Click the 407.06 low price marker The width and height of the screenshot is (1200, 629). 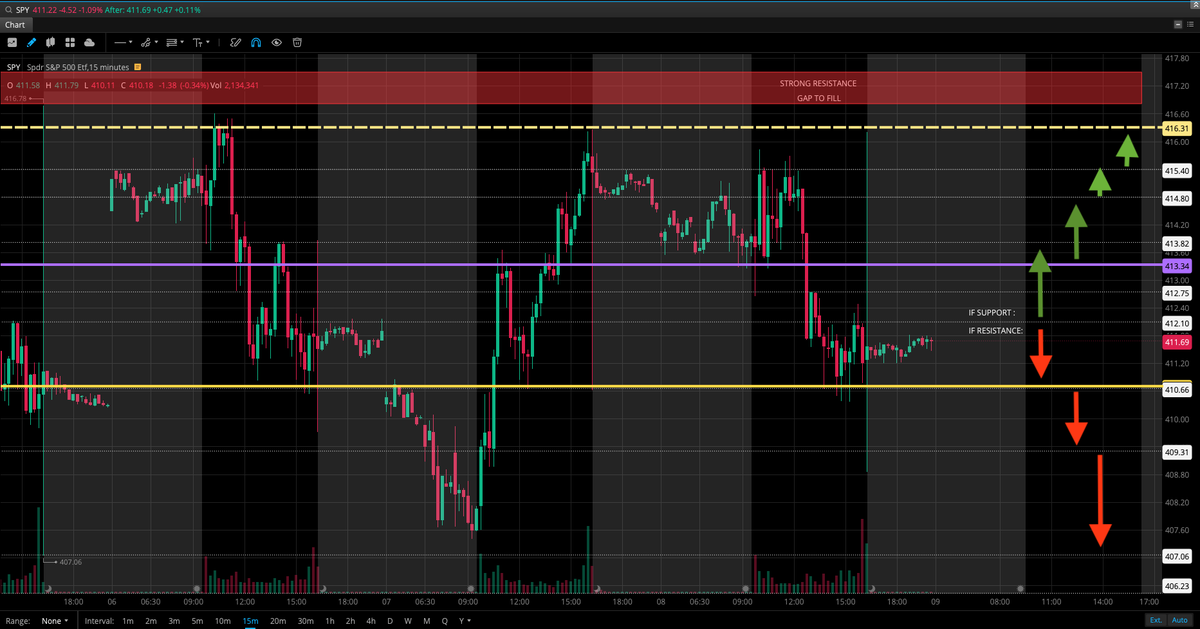coord(69,562)
